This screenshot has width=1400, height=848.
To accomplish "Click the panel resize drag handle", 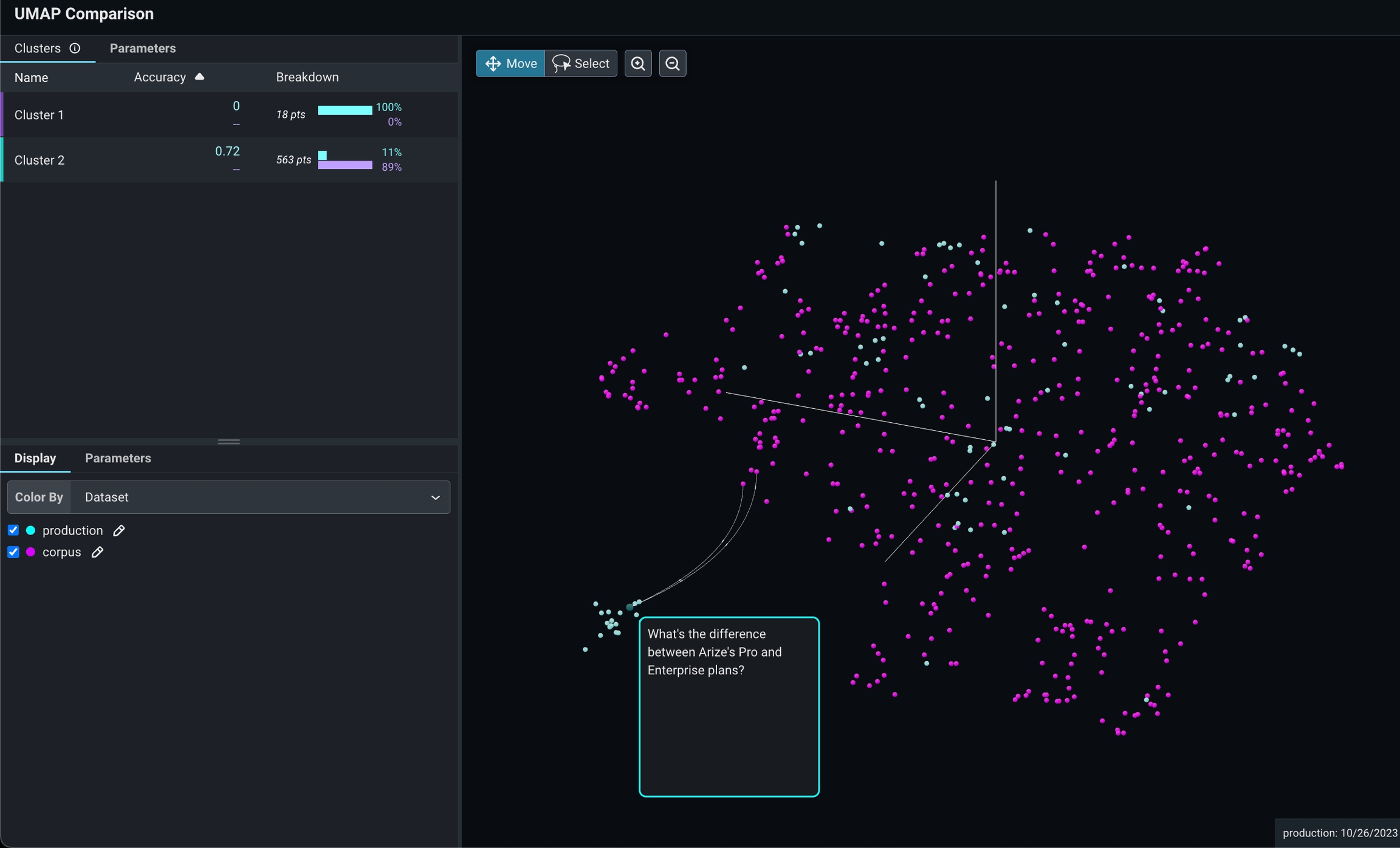I will pos(229,442).
